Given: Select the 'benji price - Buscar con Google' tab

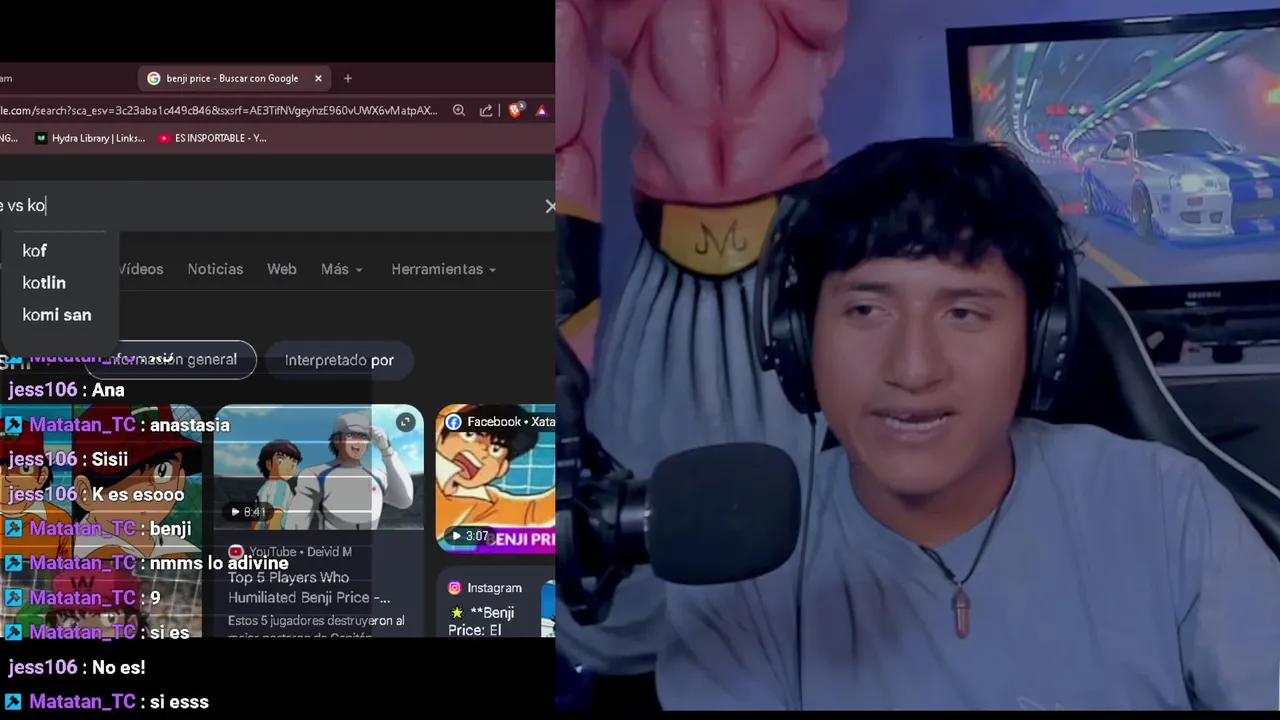Looking at the screenshot, I should coord(236,78).
